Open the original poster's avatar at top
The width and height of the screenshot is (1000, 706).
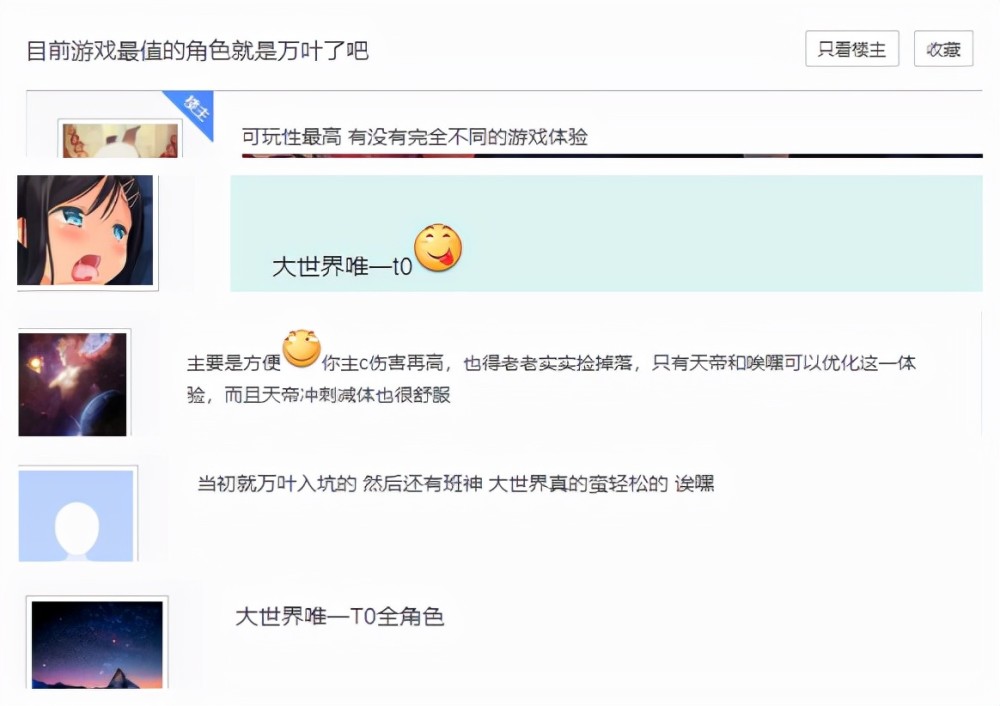(x=120, y=140)
